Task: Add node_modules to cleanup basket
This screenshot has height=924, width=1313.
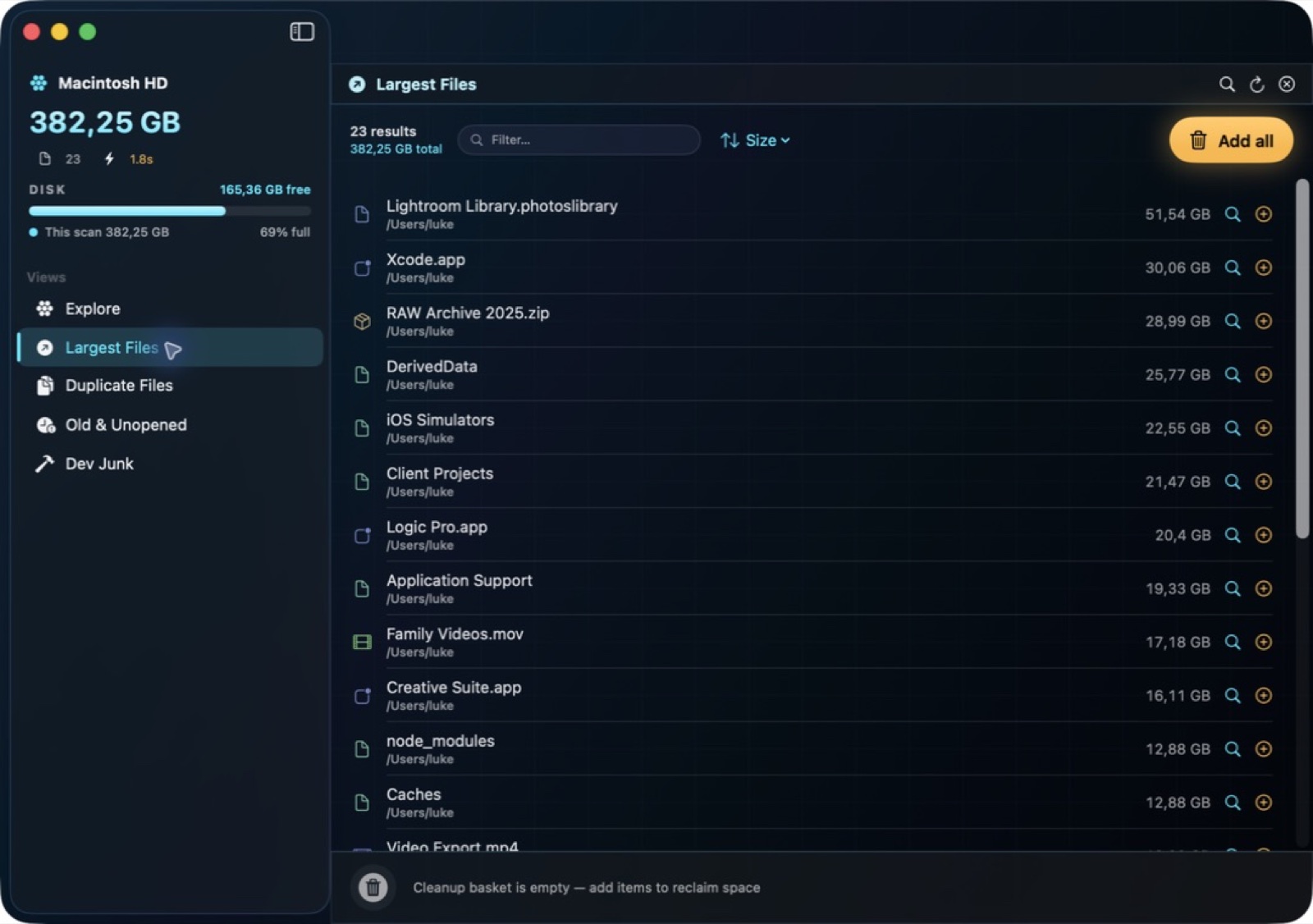Action: 1264,748
